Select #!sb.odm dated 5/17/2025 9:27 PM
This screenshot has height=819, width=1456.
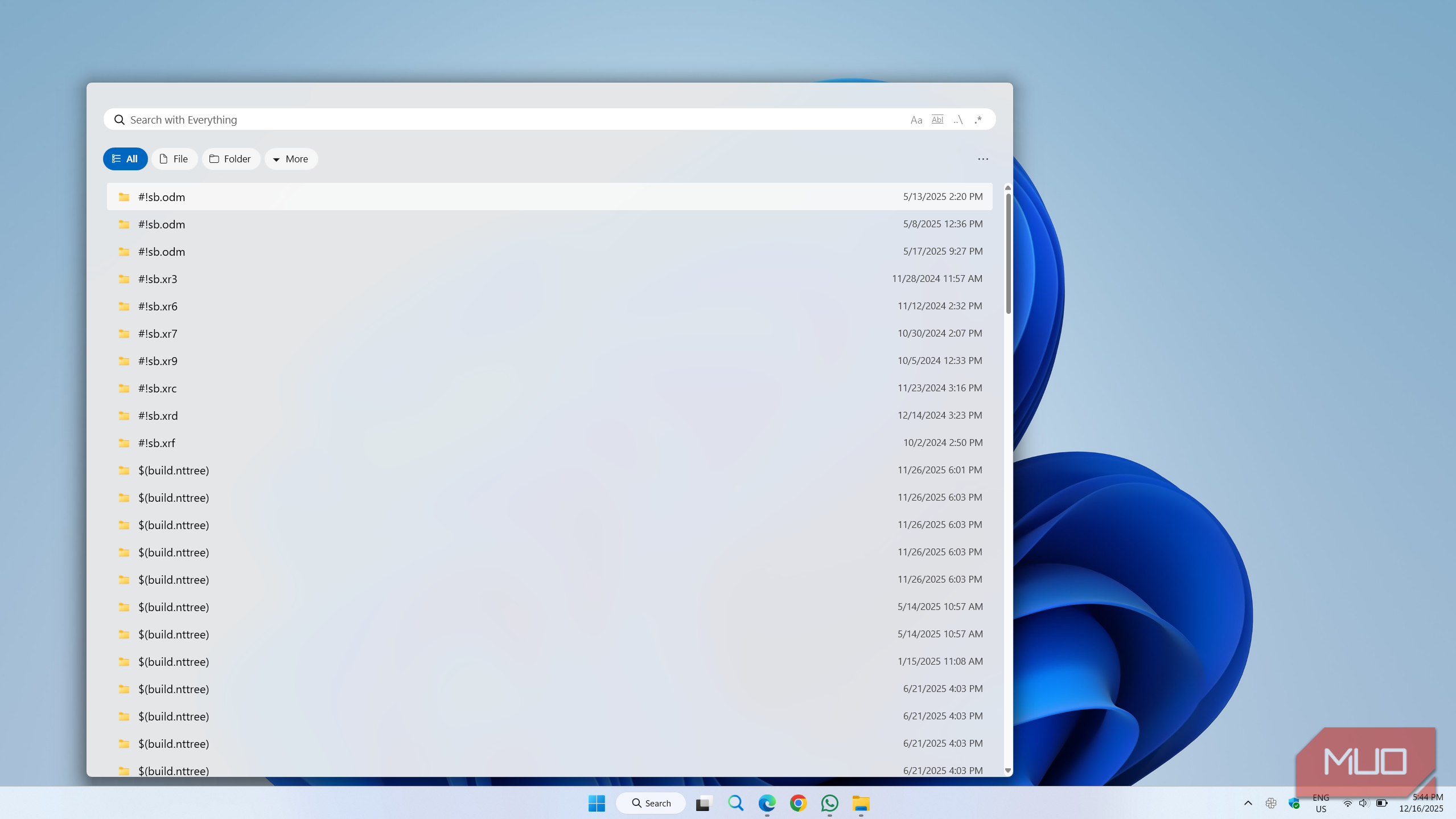[549, 251]
